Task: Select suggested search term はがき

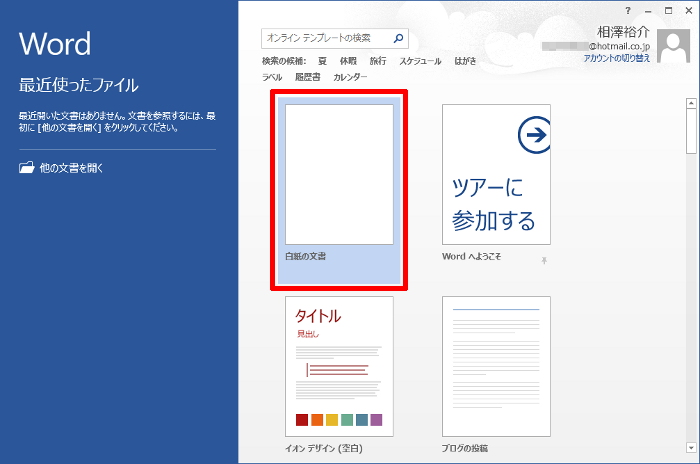Action: click(x=465, y=61)
